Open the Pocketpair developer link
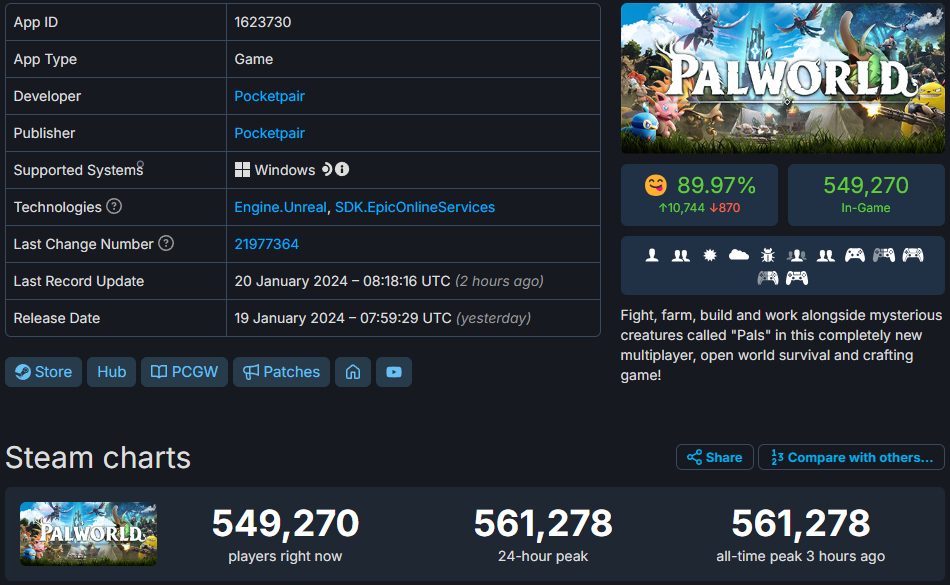The height and width of the screenshot is (585, 950). pyautogui.click(x=270, y=96)
